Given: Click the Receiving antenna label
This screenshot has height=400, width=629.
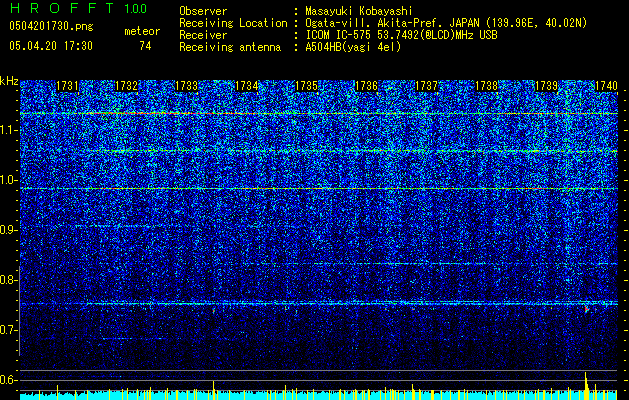Looking at the screenshot, I should [230, 47].
